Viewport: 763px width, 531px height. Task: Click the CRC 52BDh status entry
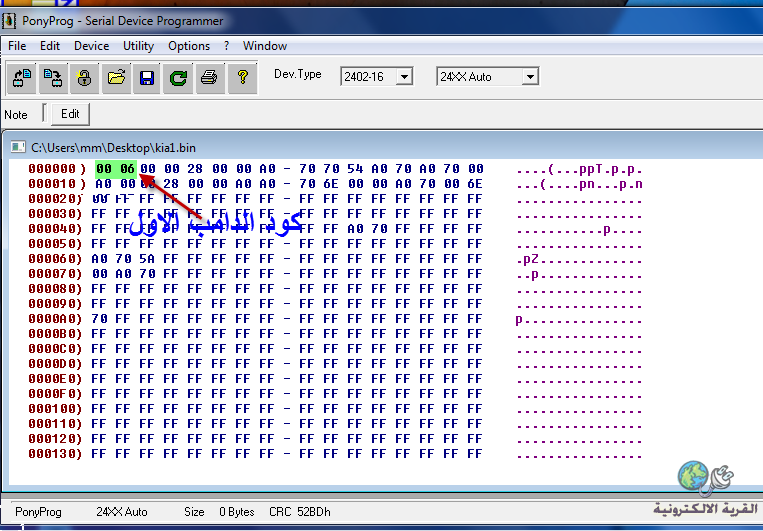point(299,512)
